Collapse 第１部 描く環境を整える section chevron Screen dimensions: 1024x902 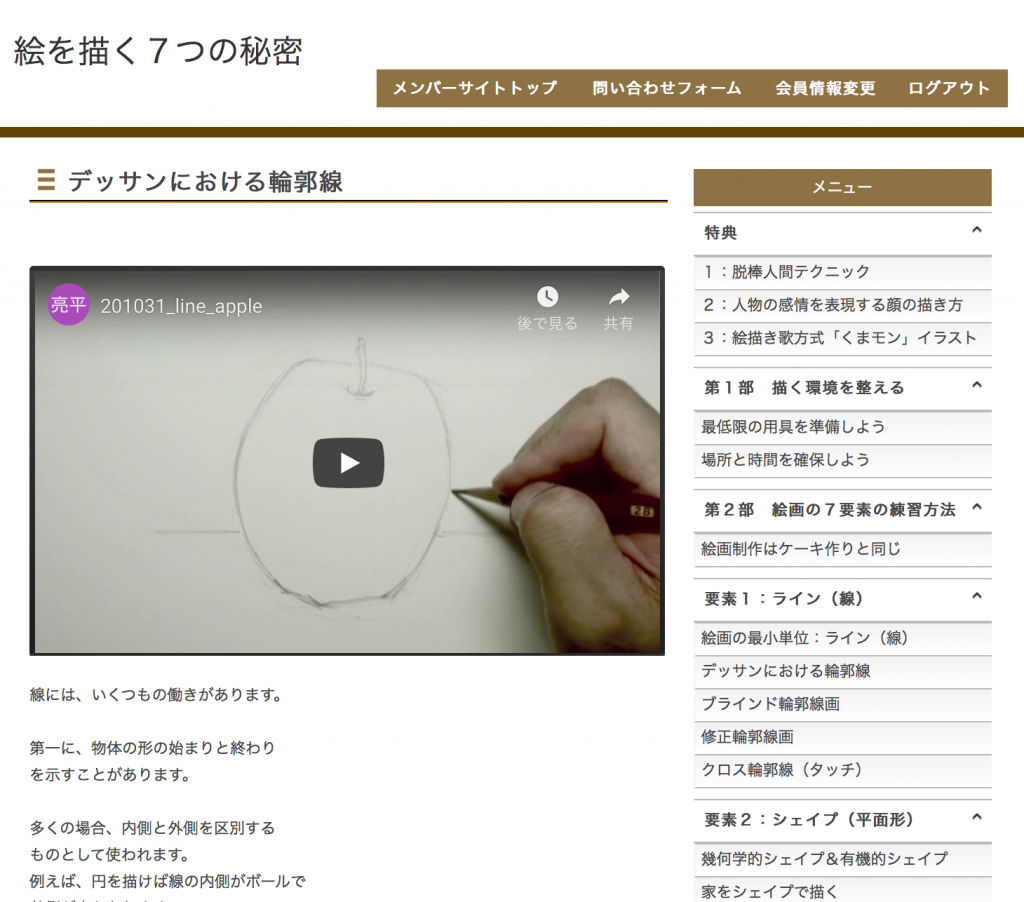(x=977, y=385)
